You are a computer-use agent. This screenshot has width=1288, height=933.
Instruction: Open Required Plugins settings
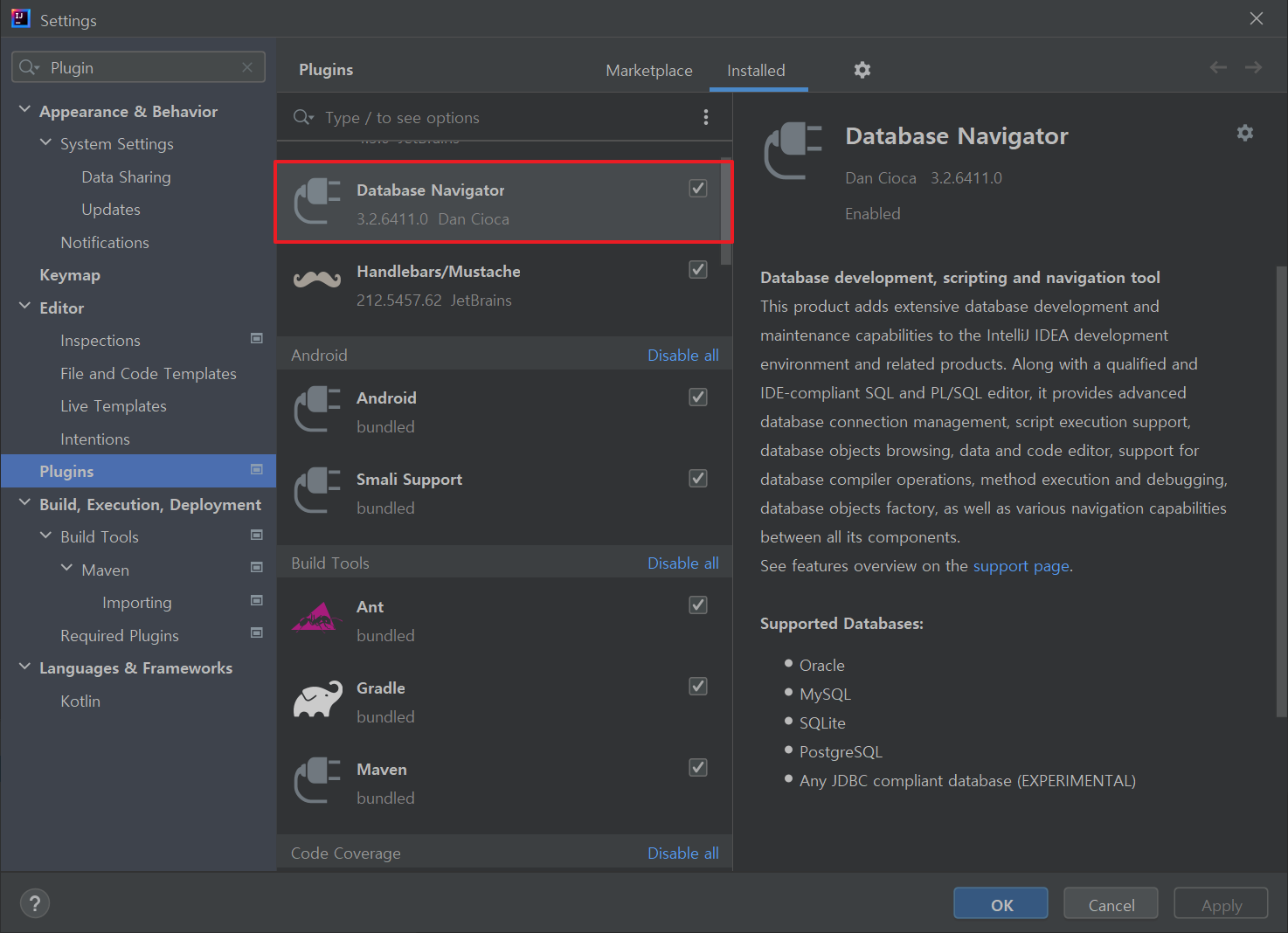[120, 636]
